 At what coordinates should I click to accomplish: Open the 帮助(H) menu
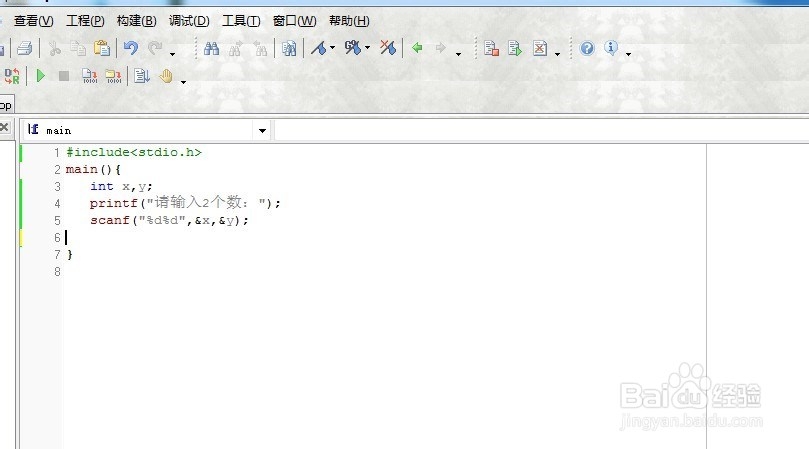(x=349, y=21)
